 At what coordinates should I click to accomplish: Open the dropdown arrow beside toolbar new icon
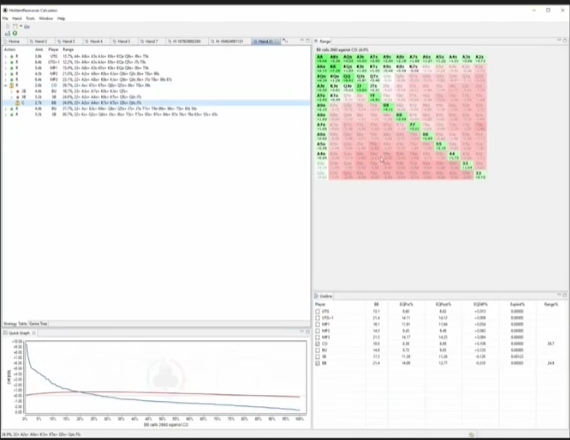[x=21, y=26]
